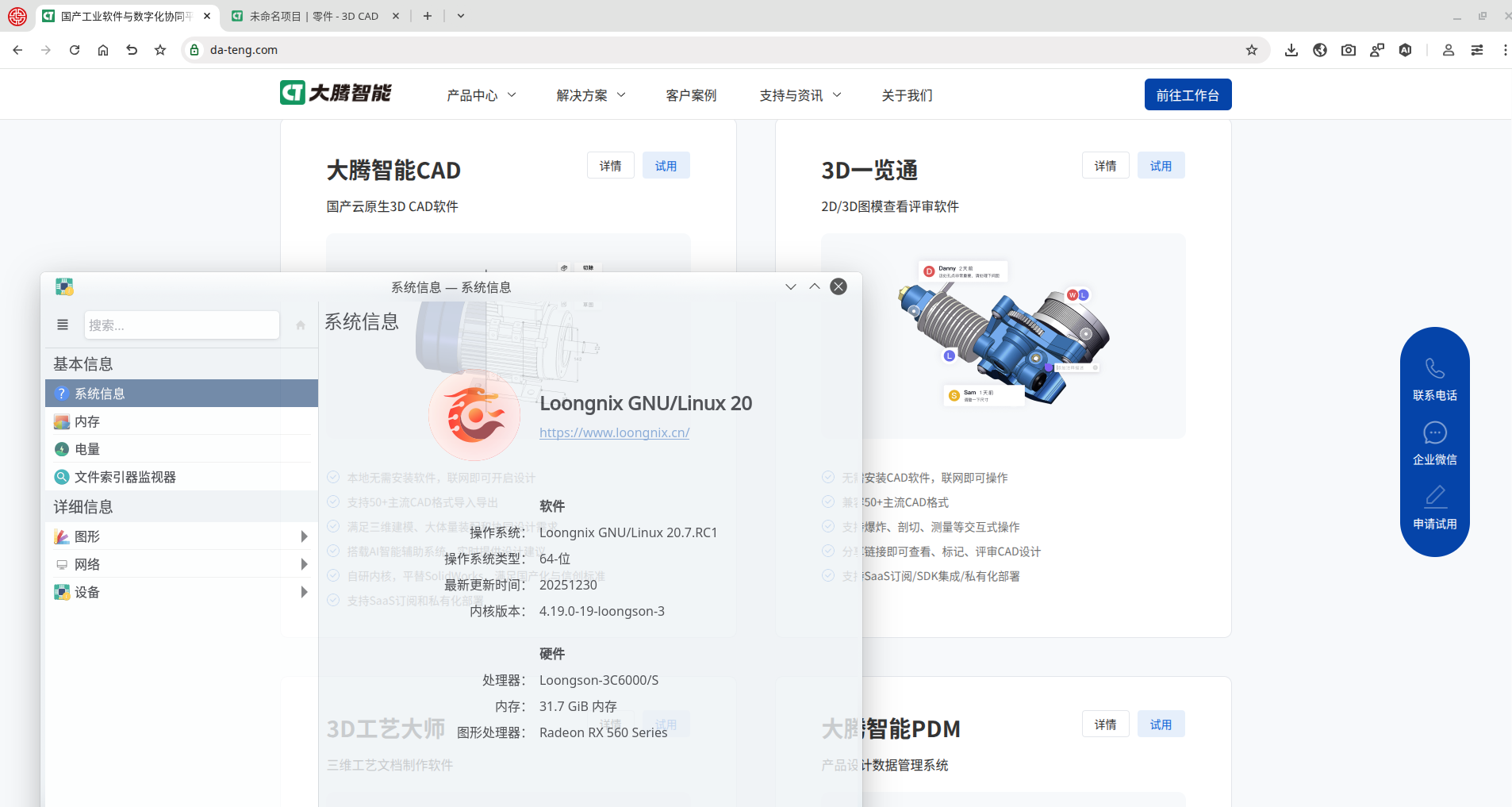
Task: Click the undo arrow in the browser toolbar
Action: tap(132, 50)
